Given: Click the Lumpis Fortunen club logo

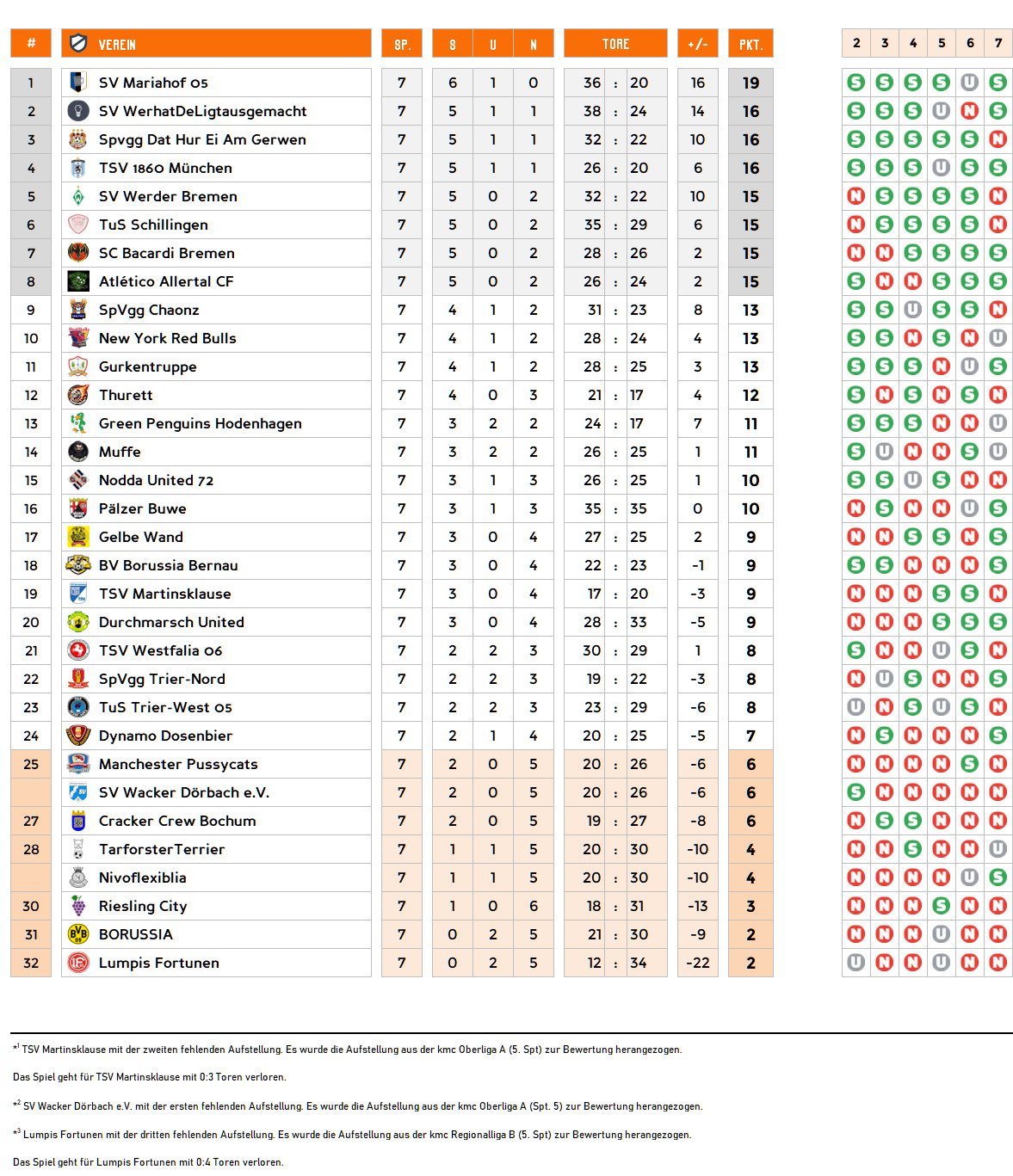Looking at the screenshot, I should pyautogui.click(x=78, y=963).
